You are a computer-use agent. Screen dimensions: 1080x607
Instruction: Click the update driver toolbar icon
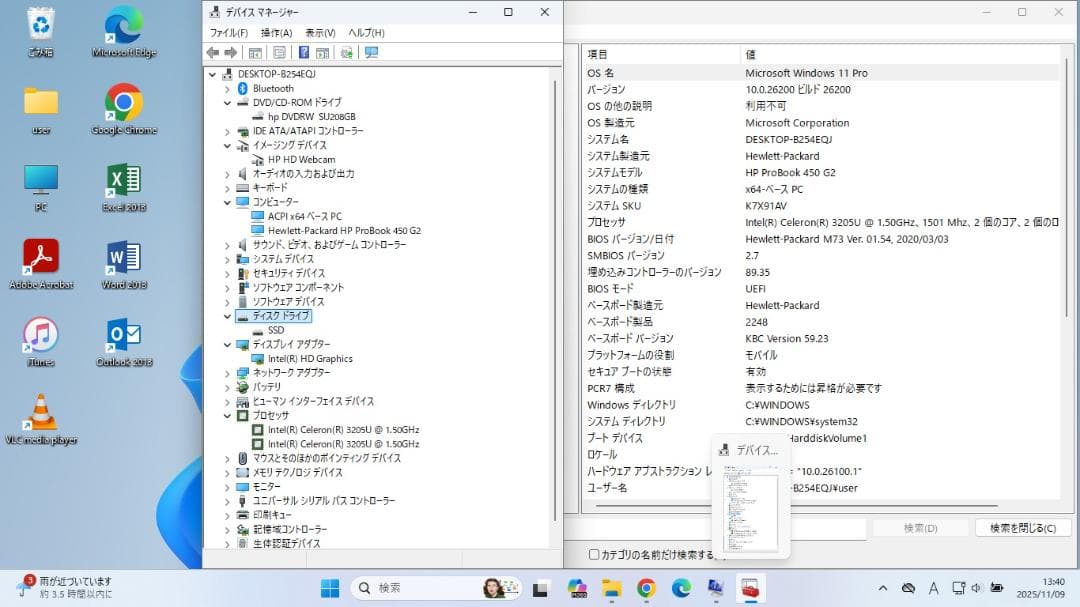tap(346, 52)
